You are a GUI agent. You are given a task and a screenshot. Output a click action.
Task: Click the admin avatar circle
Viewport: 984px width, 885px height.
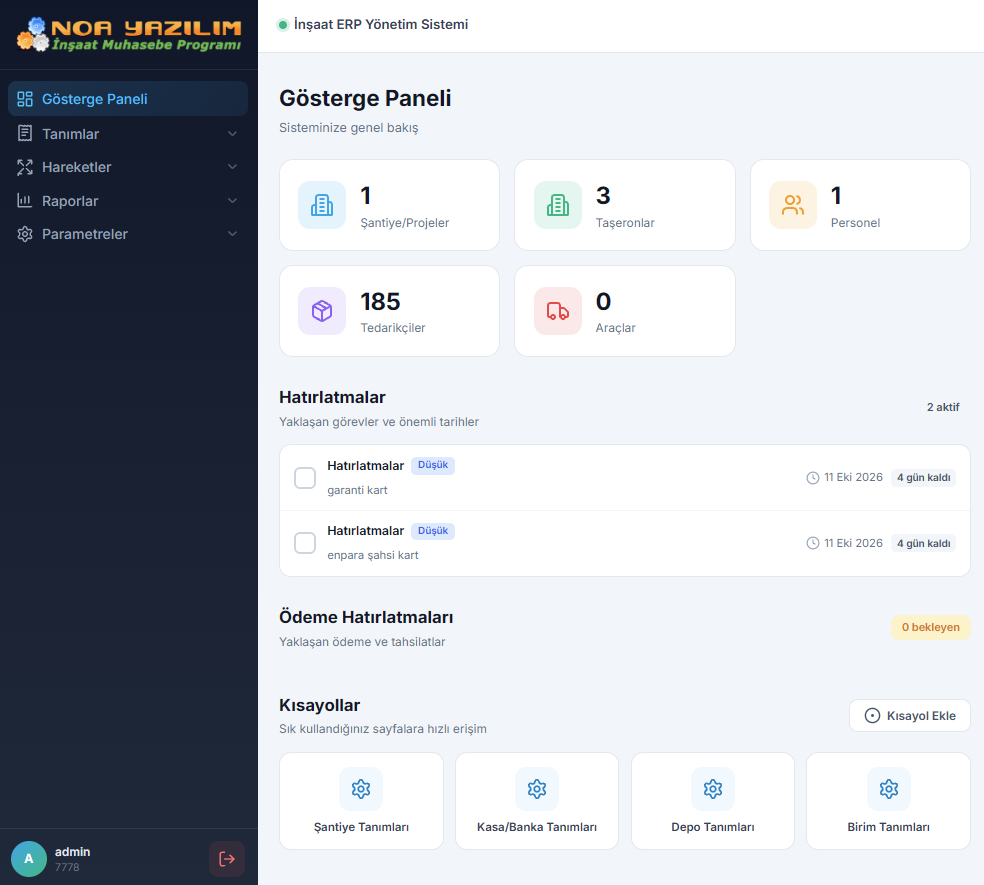29,859
